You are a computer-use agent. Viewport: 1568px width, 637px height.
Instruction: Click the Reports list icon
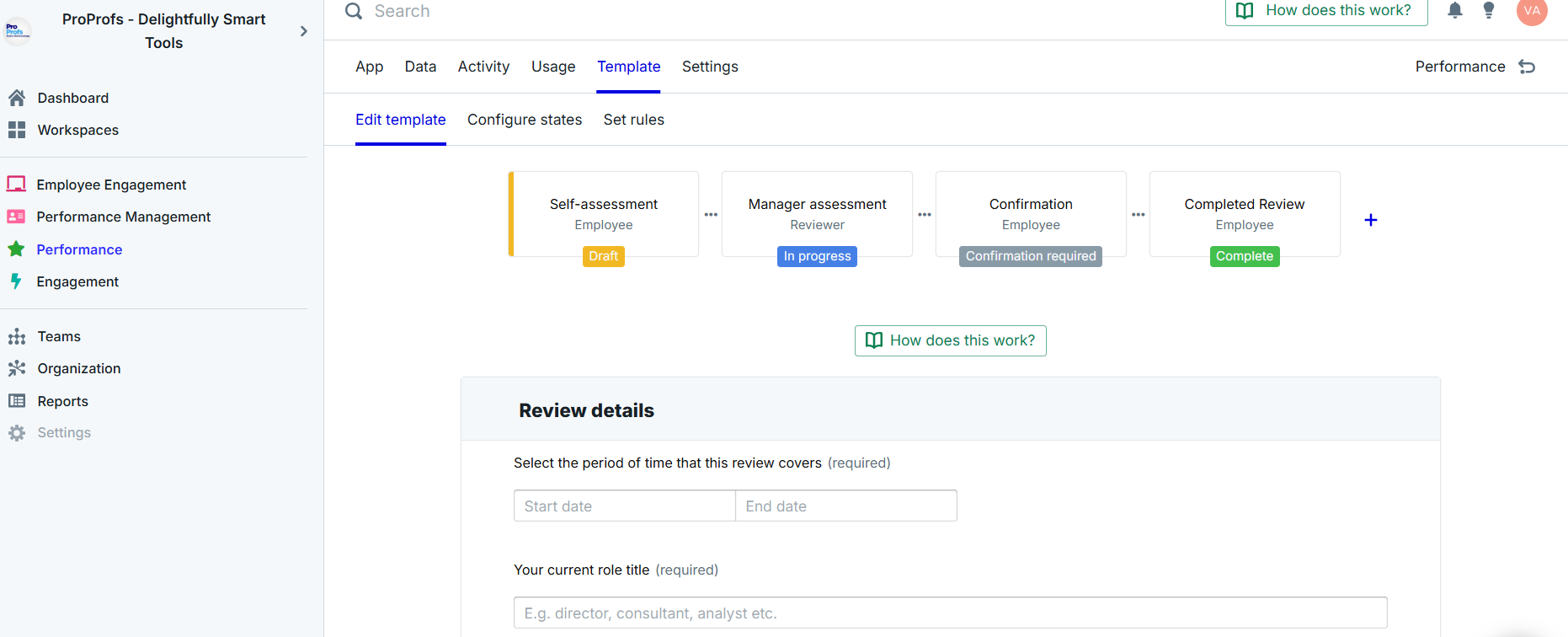(x=17, y=401)
